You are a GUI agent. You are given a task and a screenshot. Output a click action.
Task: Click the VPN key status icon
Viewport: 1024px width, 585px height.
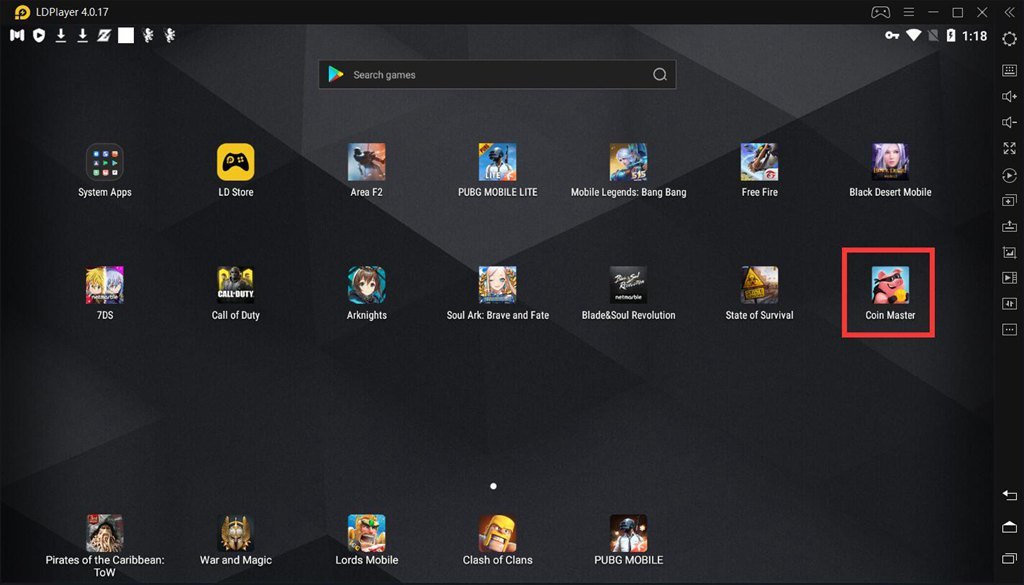click(892, 35)
